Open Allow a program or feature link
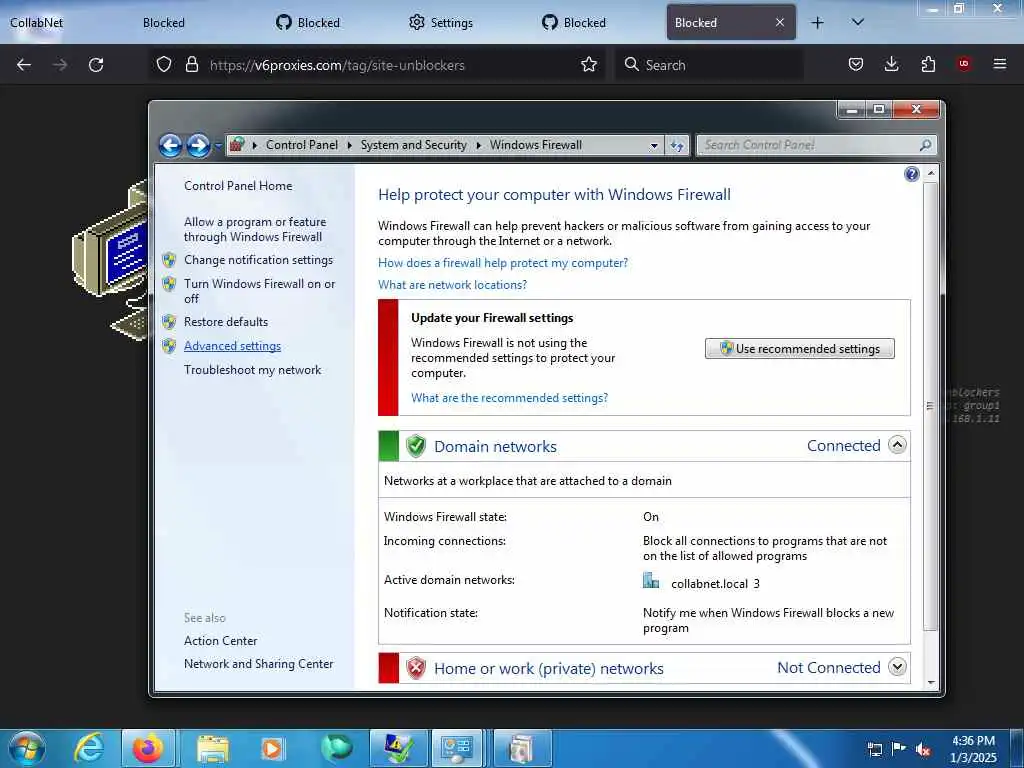This screenshot has height=768, width=1024. pyautogui.click(x=255, y=229)
